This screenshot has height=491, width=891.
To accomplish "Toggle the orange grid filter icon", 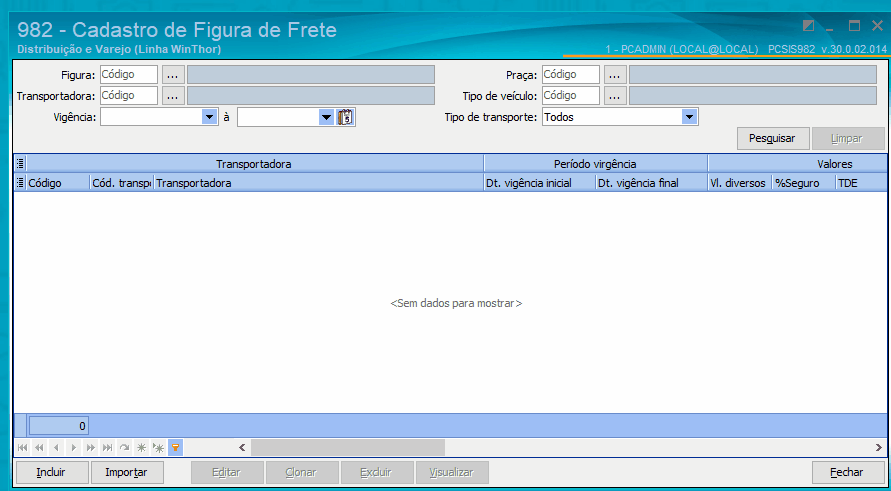I will click(176, 448).
